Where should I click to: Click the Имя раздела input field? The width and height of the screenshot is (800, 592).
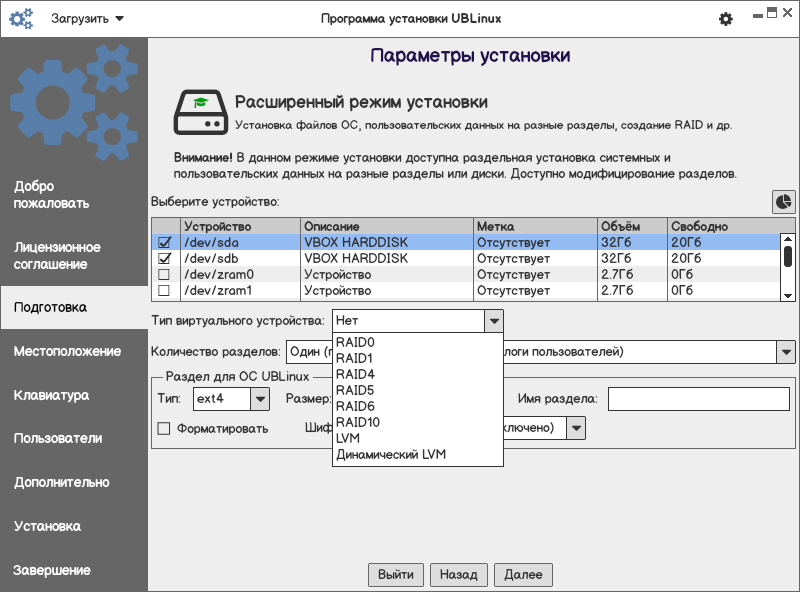coord(700,399)
